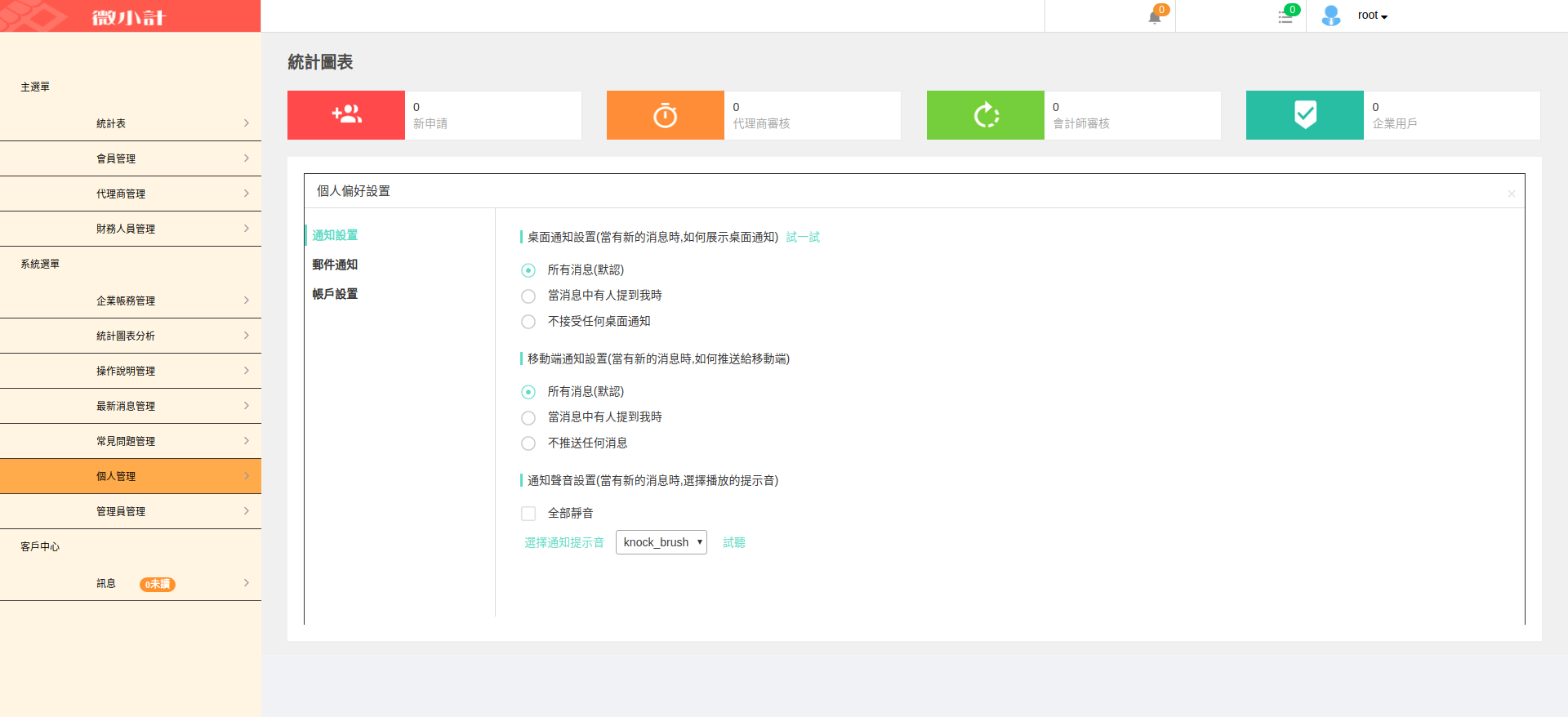This screenshot has width=1568, height=717.
Task: Click the 試一試 desktop notification link
Action: pos(803,237)
